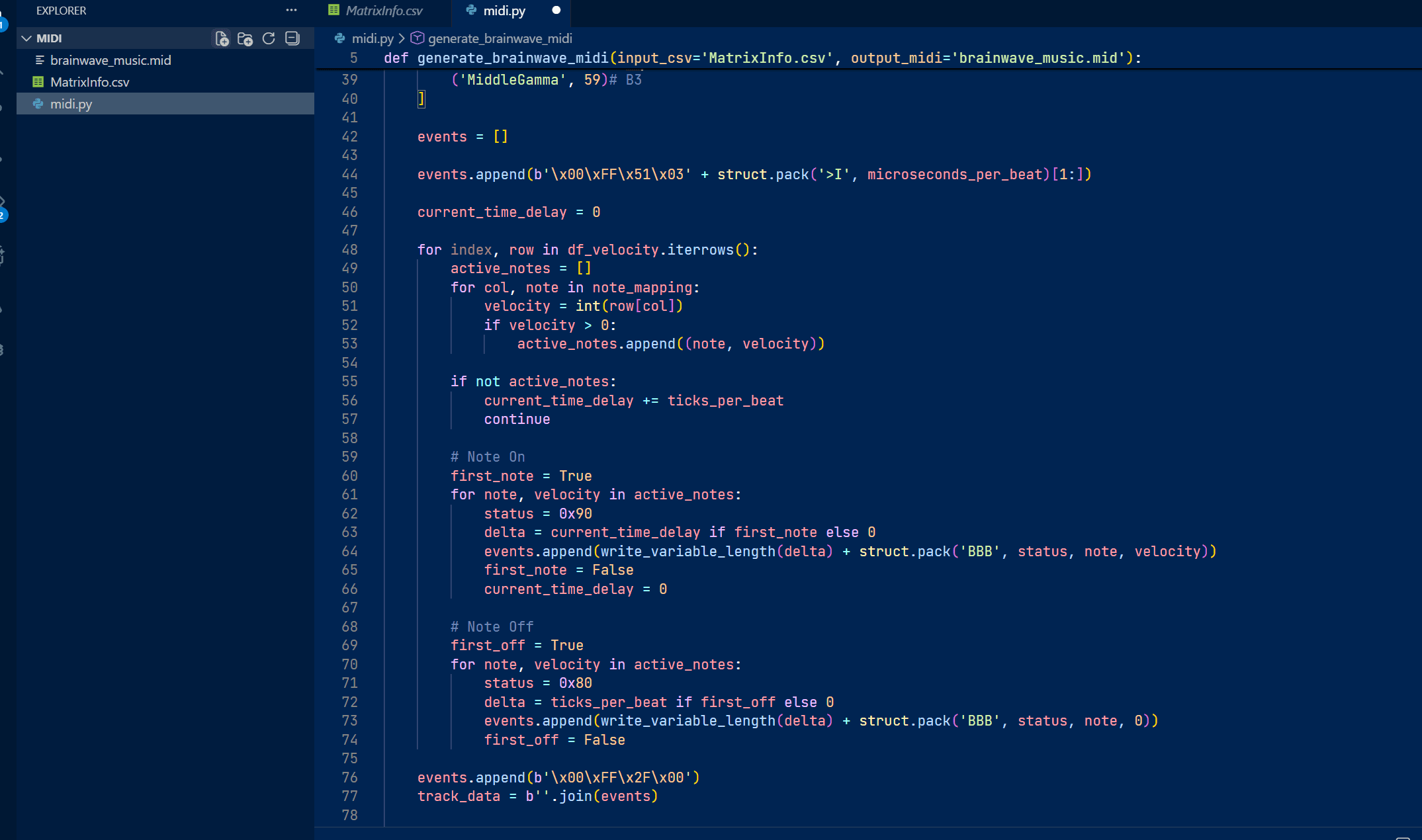Select the midi.py editor tab
The width and height of the screenshot is (1422, 840).
[504, 11]
